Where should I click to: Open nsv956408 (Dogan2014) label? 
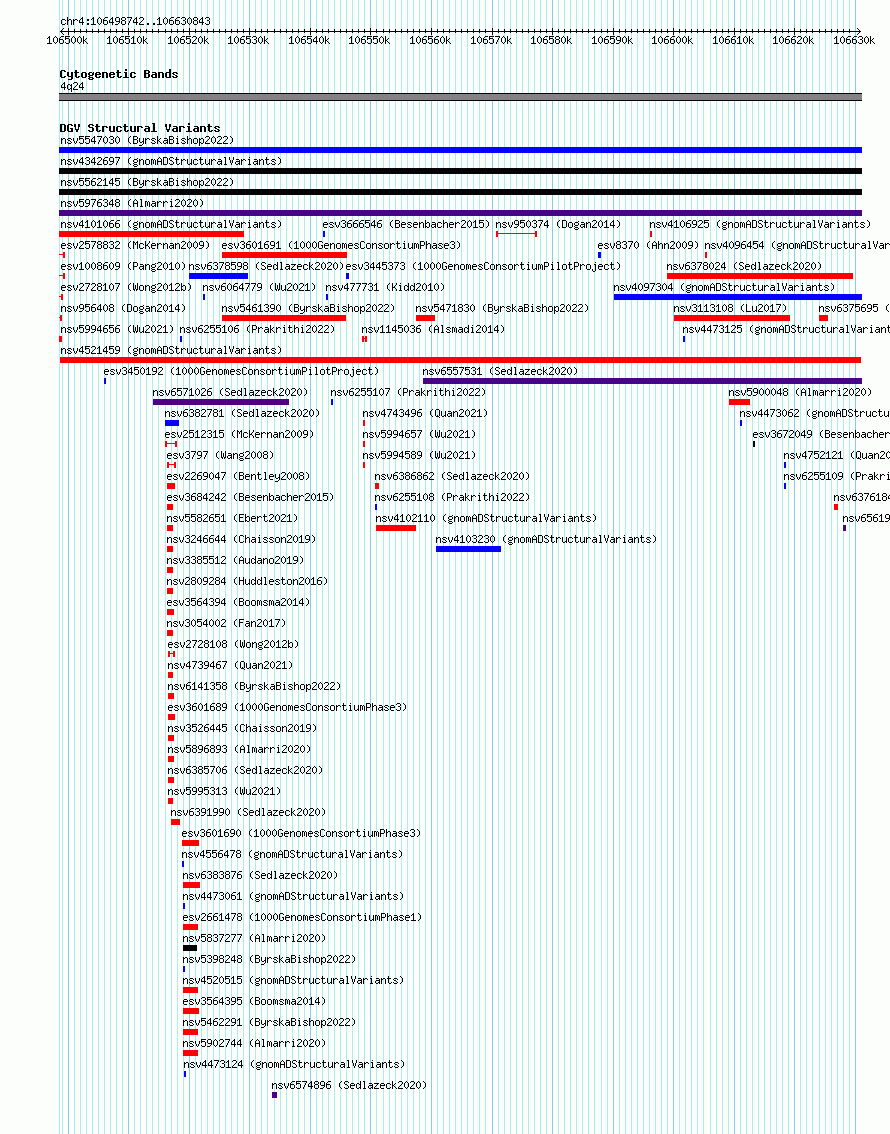pyautogui.click(x=123, y=308)
